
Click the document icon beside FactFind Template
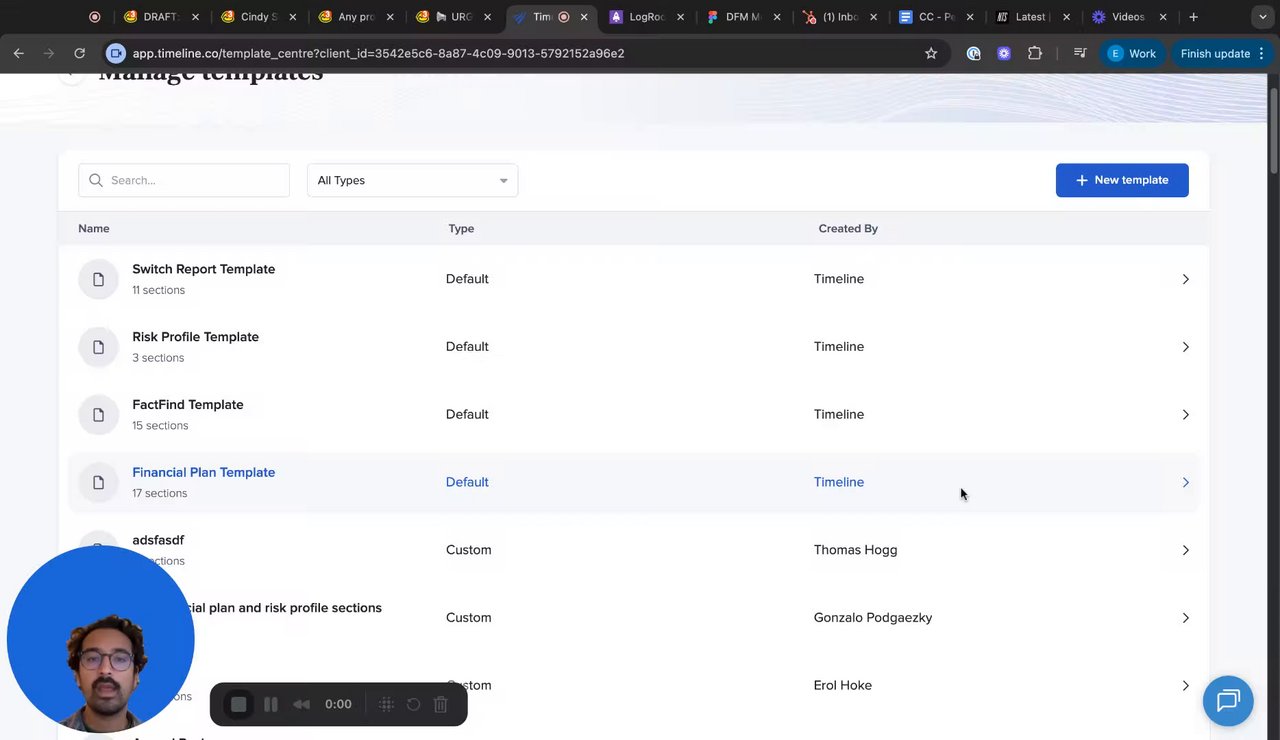coord(98,415)
